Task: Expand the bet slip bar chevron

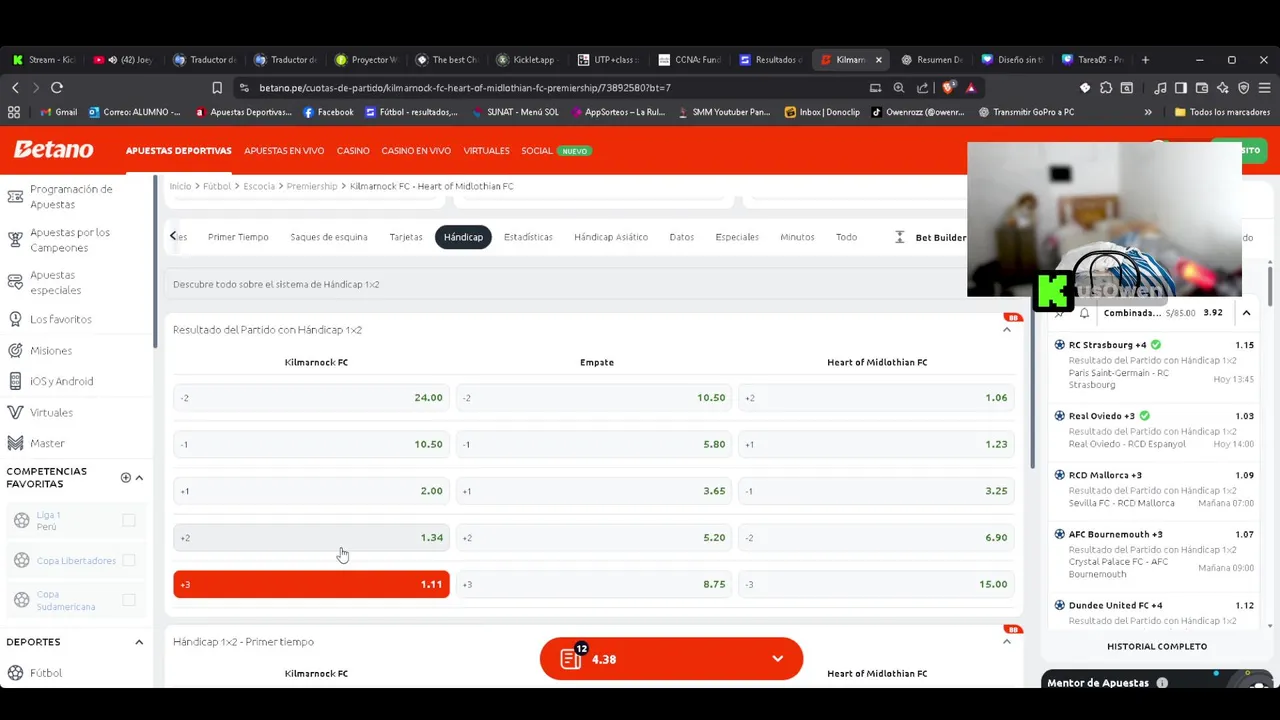Action: 777,659
